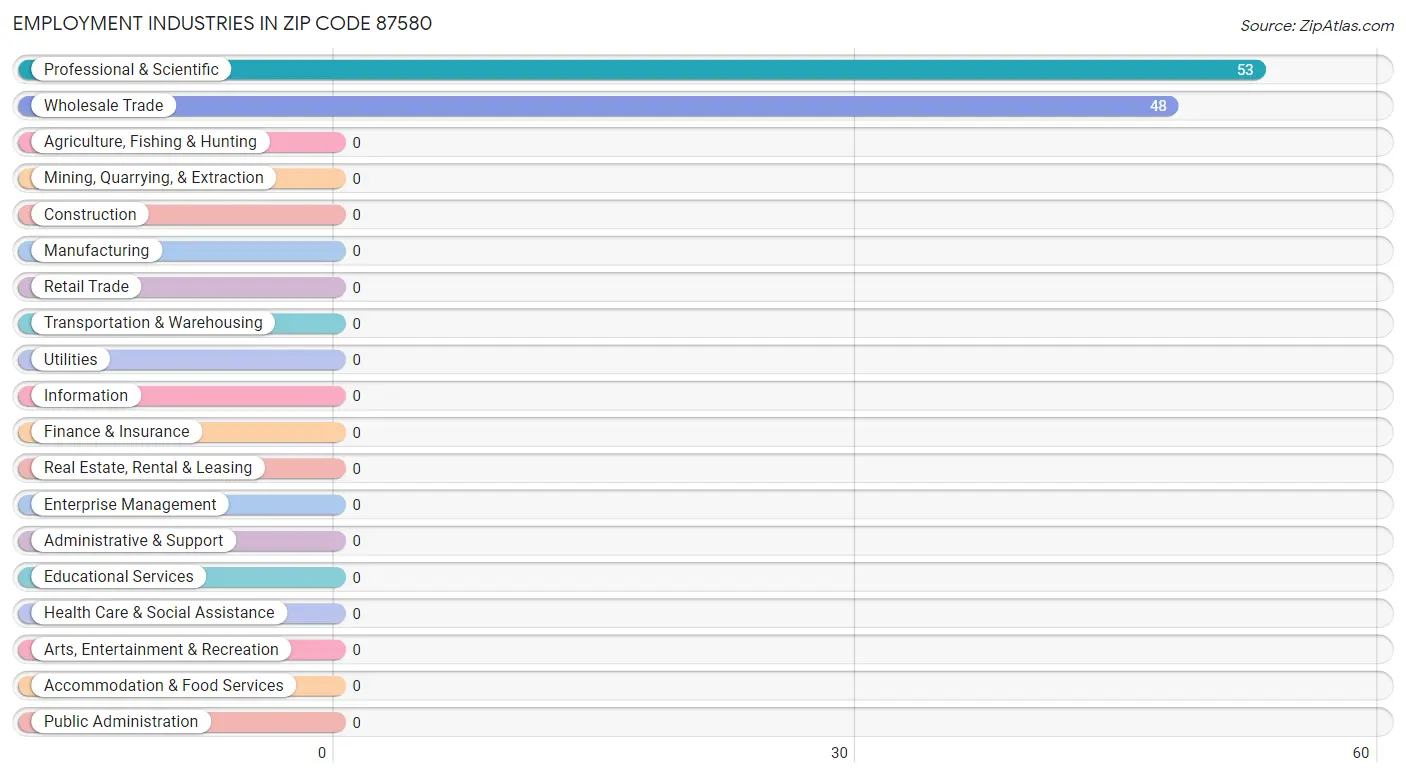Click the Information bar label
Viewport: 1406px width, 777px height.
click(86, 395)
